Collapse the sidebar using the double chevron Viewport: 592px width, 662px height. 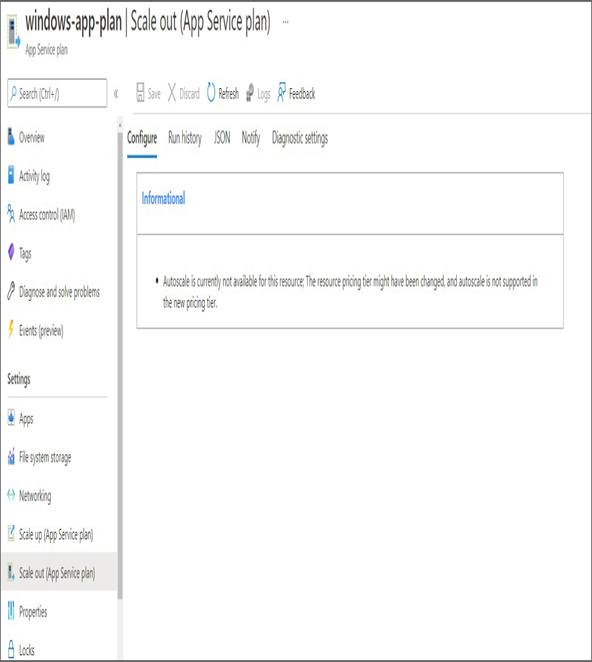[116, 93]
